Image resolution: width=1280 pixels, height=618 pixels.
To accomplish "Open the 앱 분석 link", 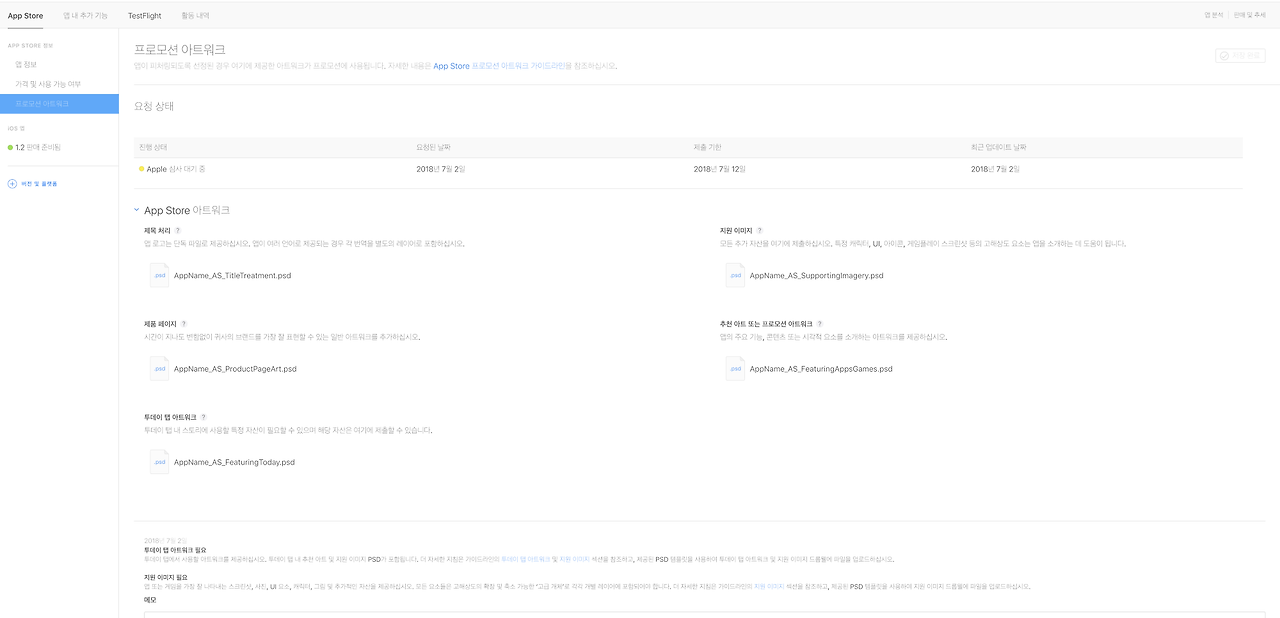I will (x=1214, y=16).
